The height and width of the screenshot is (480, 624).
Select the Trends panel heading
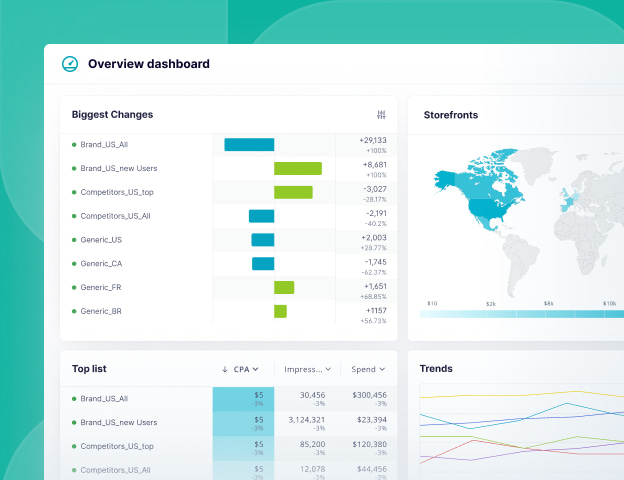[x=436, y=369]
